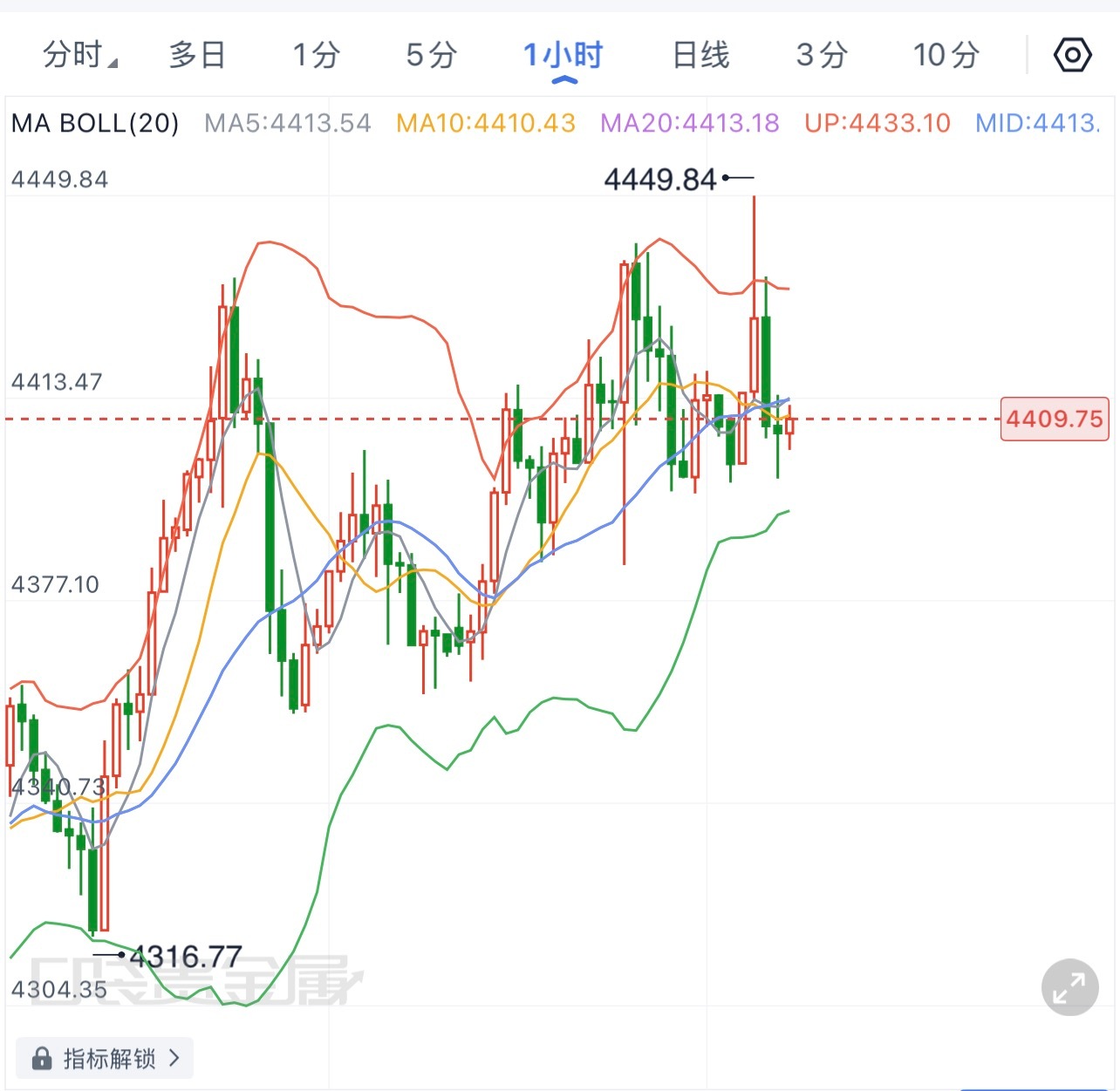The width and height of the screenshot is (1120, 1091).
Task: Tap the 4304.35 axis price label
Action: 58,989
